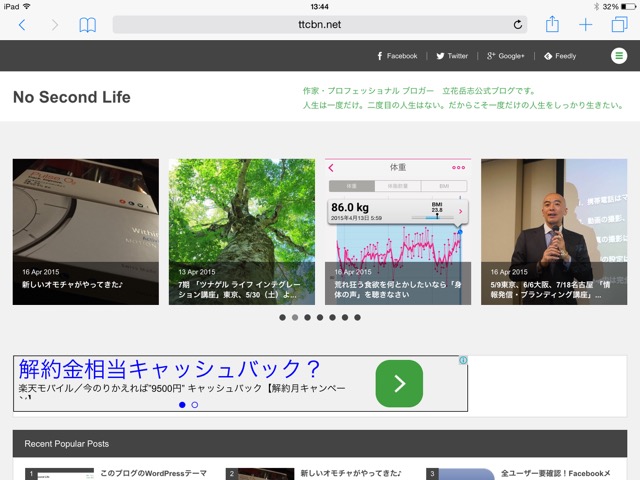Tap the ttcbn.net address bar
The width and height of the screenshot is (640, 480).
click(x=318, y=25)
